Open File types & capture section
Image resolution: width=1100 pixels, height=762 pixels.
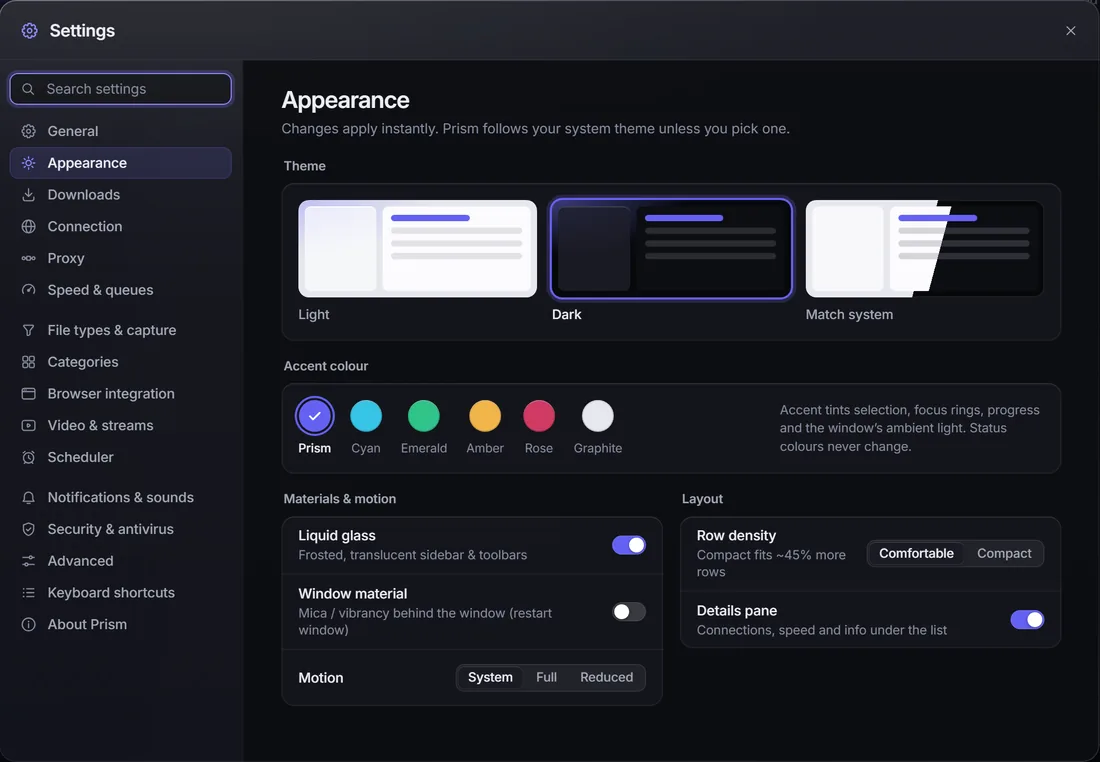pos(121,330)
